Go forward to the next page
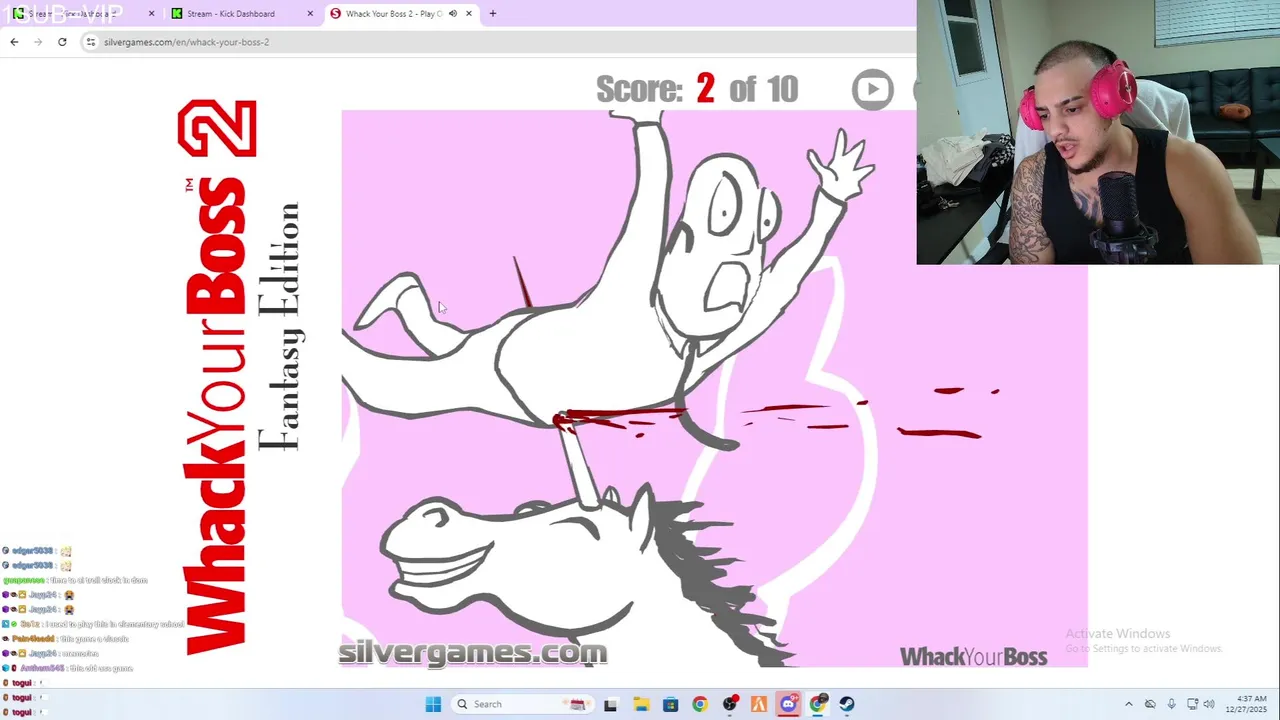 coord(38,42)
